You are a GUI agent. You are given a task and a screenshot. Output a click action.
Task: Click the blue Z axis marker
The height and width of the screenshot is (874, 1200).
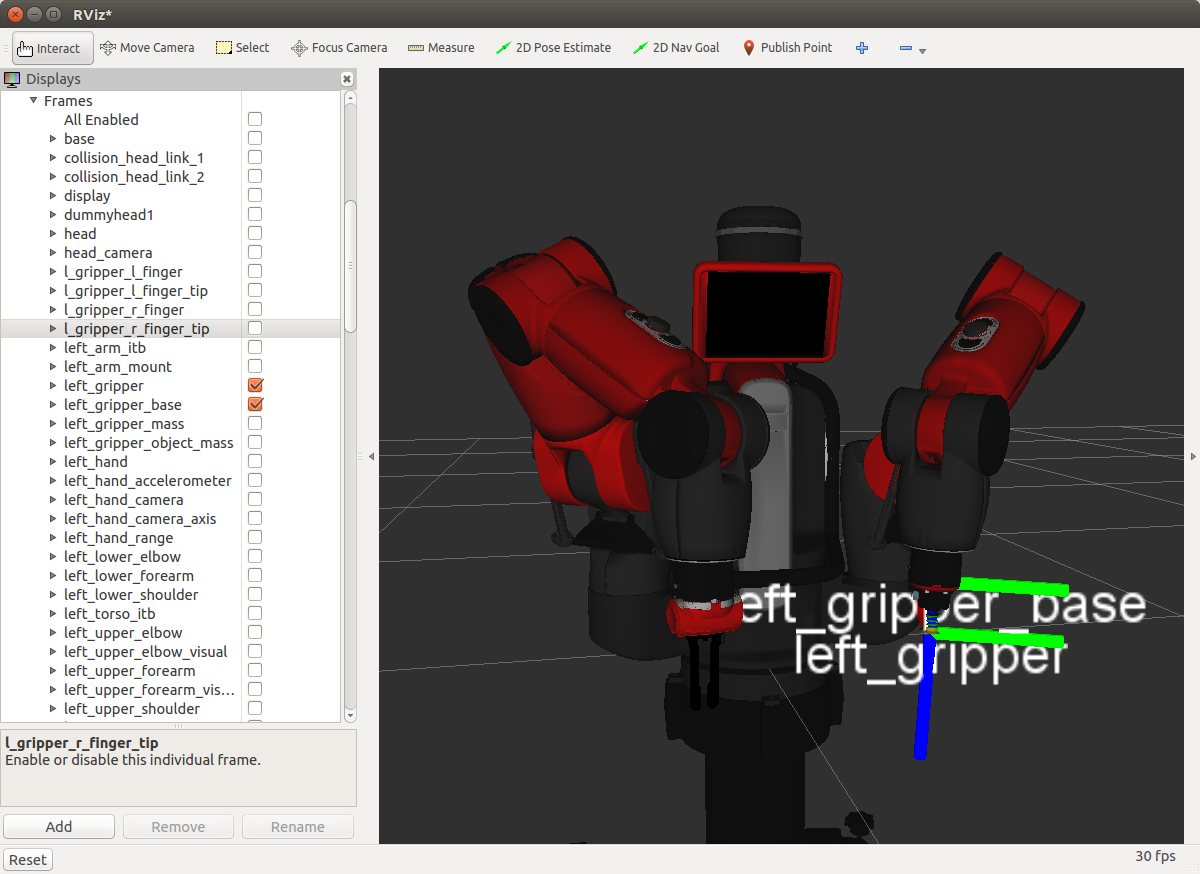[925, 695]
